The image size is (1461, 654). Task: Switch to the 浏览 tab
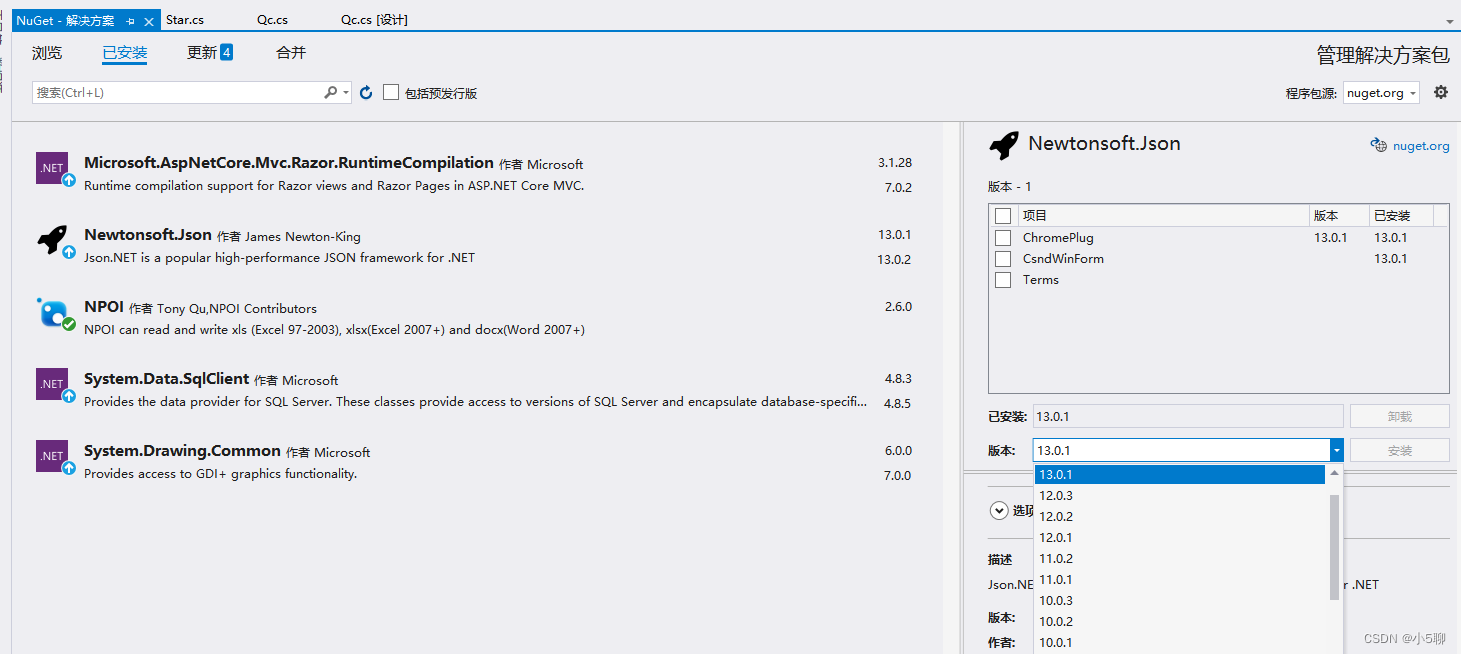pos(46,53)
